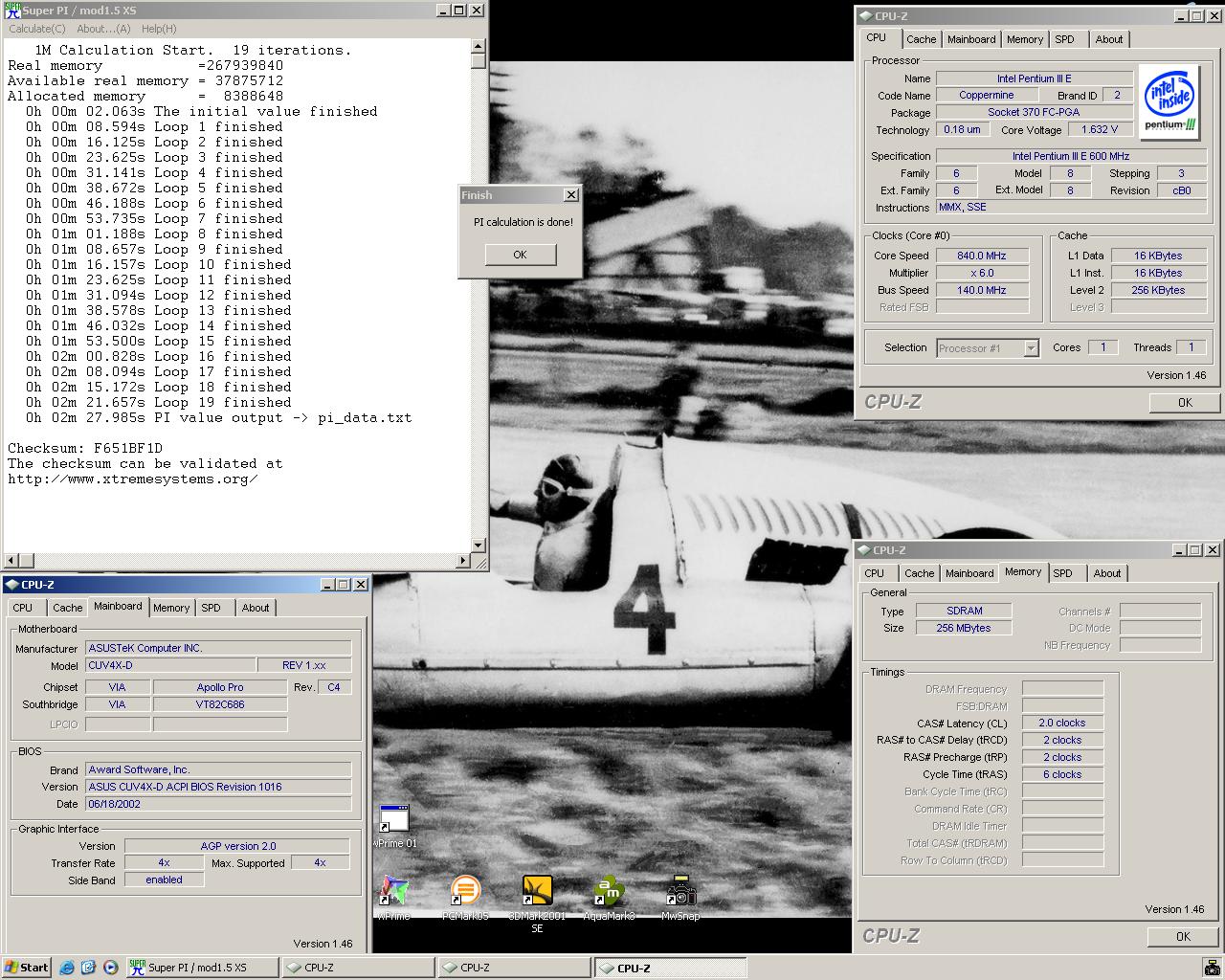Dismiss the Finish dialog with OK
Screen dimensions: 1225x980
[x=520, y=255]
